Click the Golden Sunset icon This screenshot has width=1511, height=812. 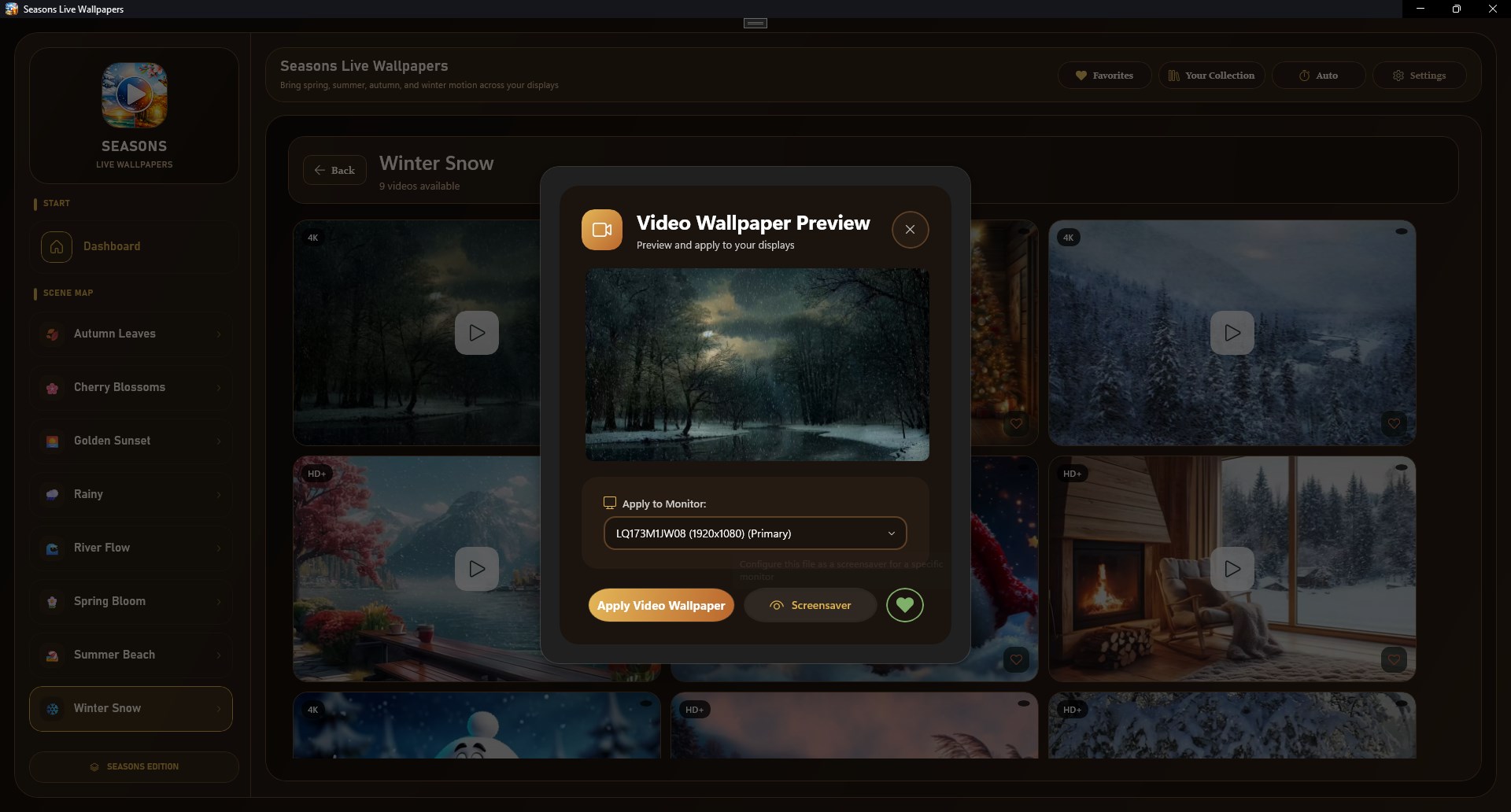[52, 441]
